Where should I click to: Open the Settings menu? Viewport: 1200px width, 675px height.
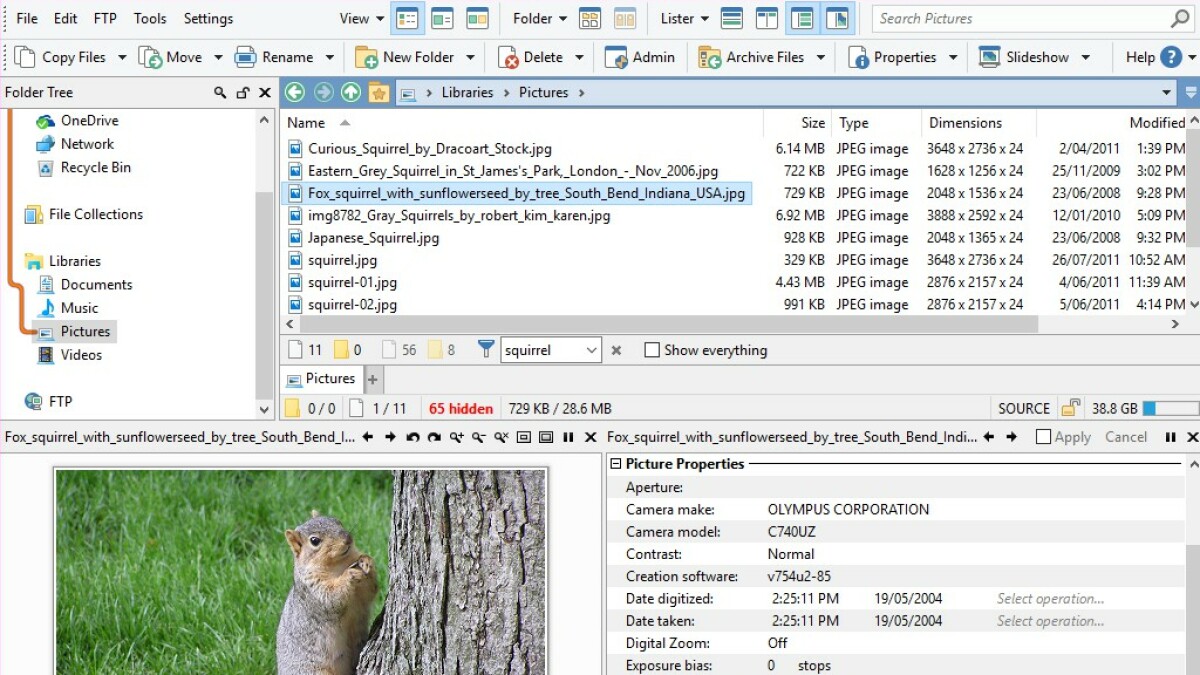pos(208,18)
